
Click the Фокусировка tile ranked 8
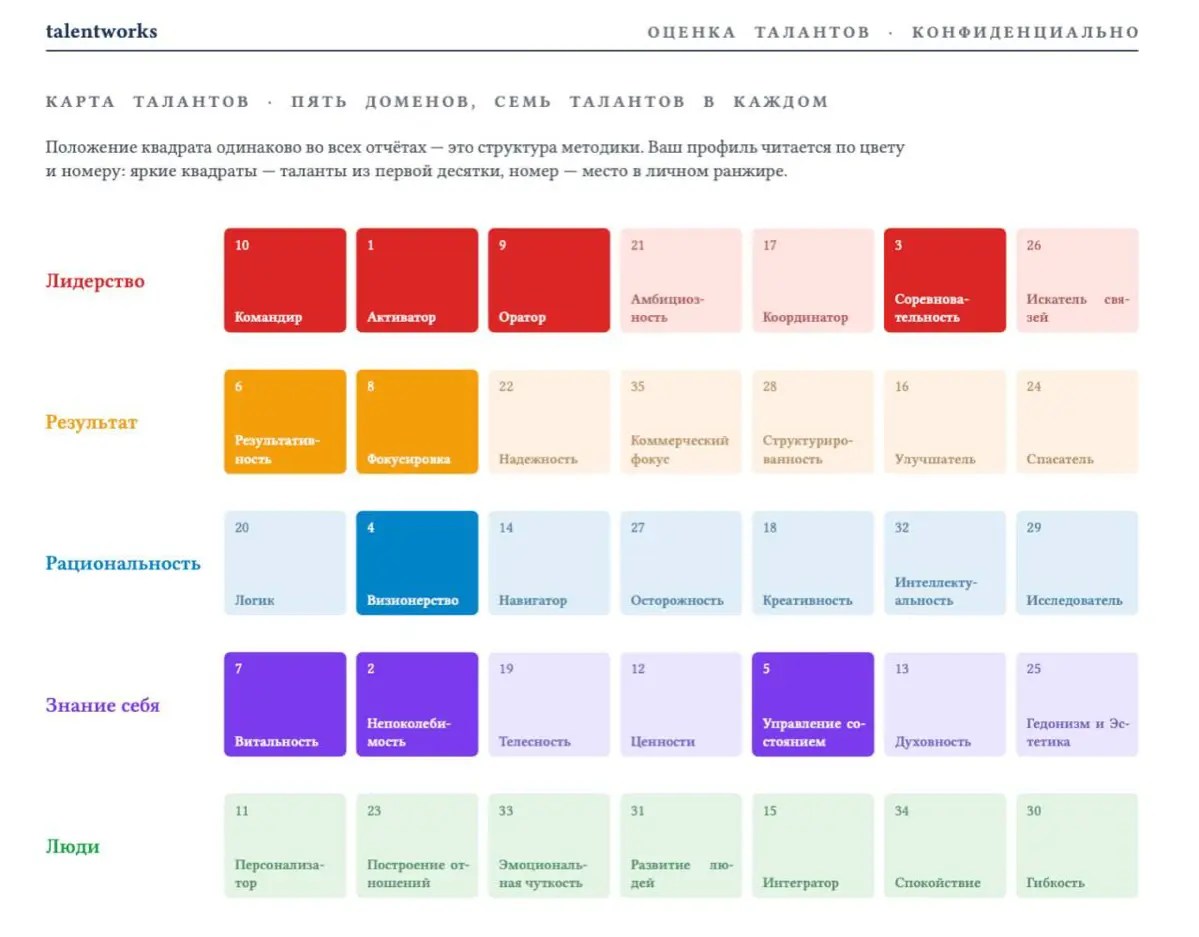pos(417,421)
